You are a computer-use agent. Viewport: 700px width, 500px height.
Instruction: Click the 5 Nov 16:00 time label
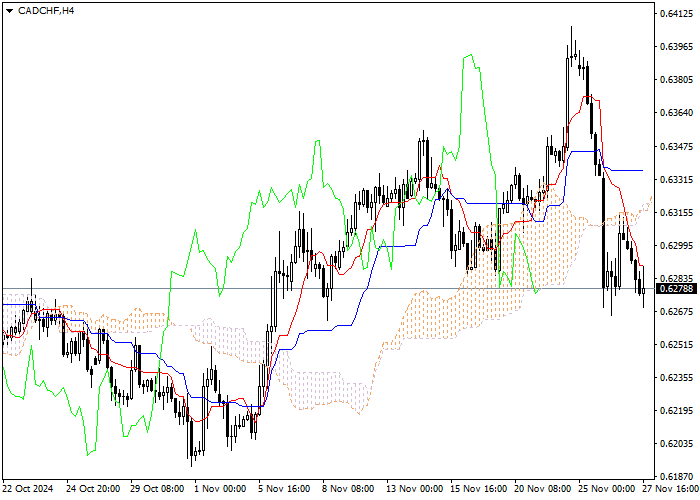tap(285, 489)
